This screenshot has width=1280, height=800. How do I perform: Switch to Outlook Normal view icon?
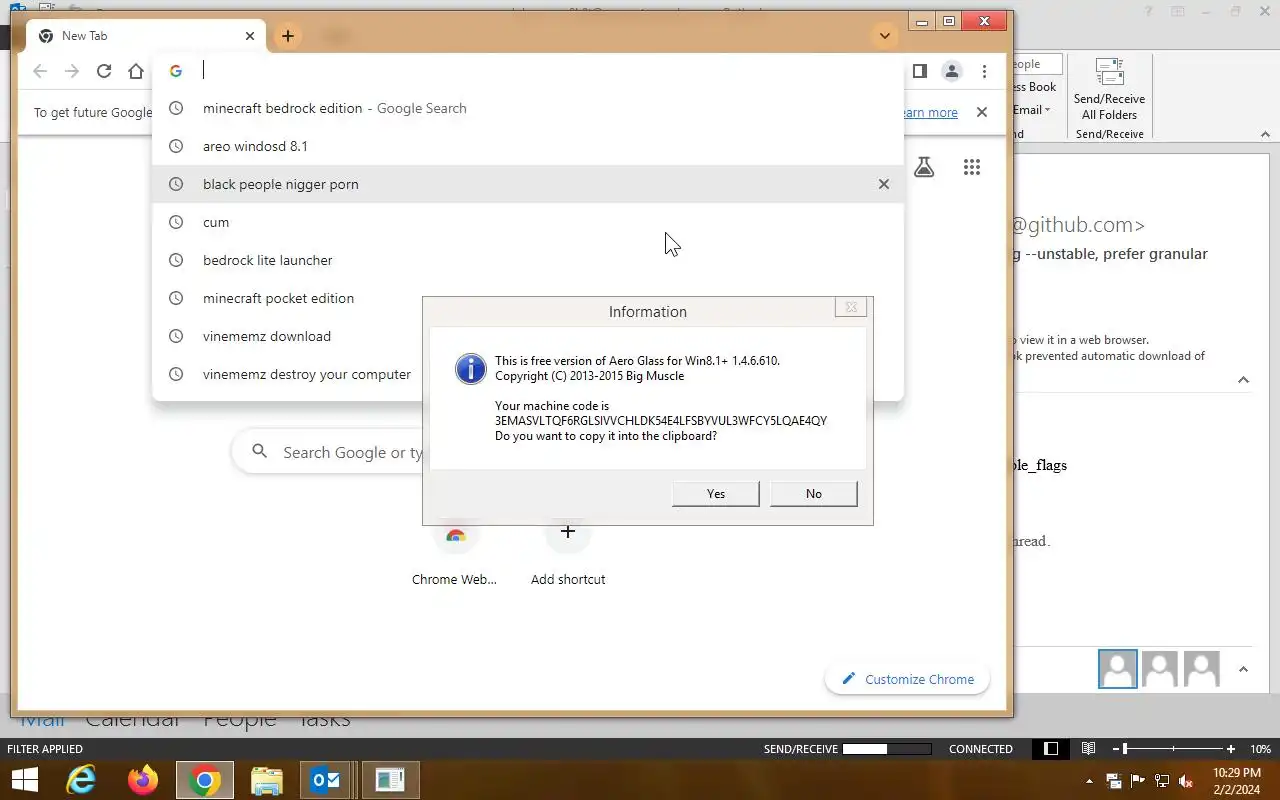pyautogui.click(x=1051, y=749)
